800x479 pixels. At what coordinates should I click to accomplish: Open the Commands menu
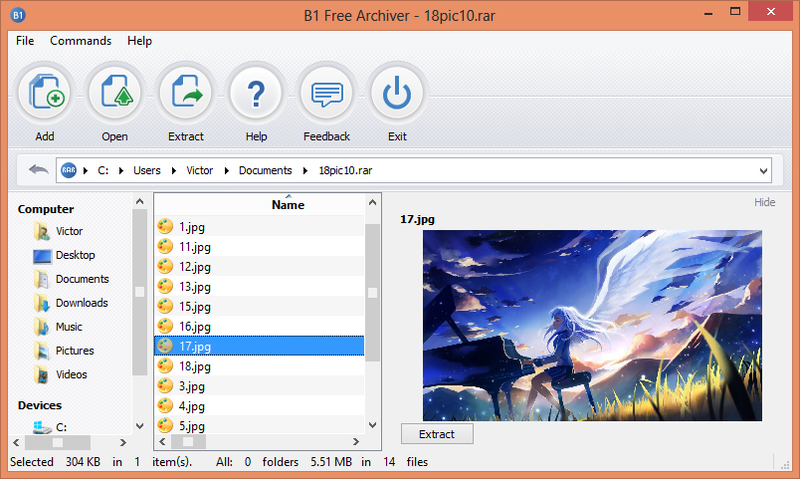click(x=81, y=41)
